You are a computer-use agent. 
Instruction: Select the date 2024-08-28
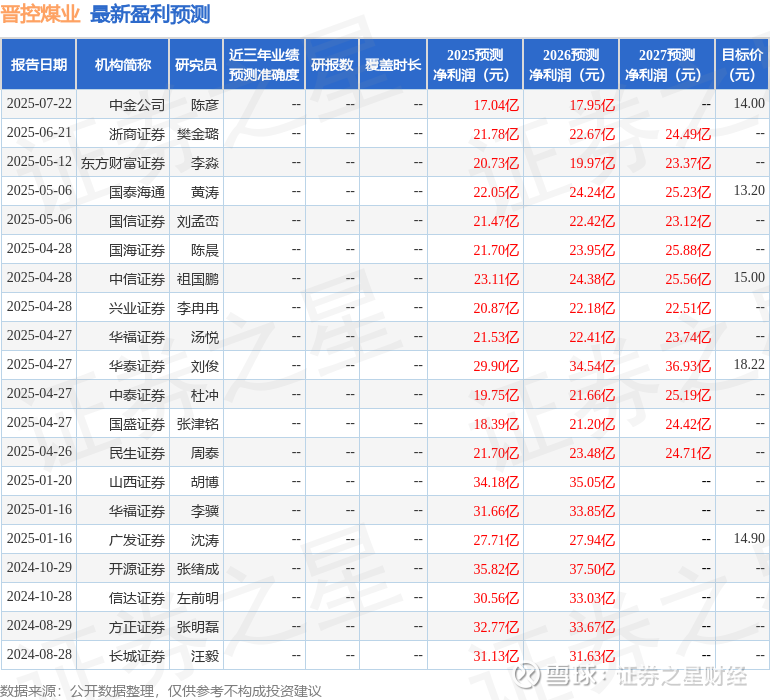point(39,654)
